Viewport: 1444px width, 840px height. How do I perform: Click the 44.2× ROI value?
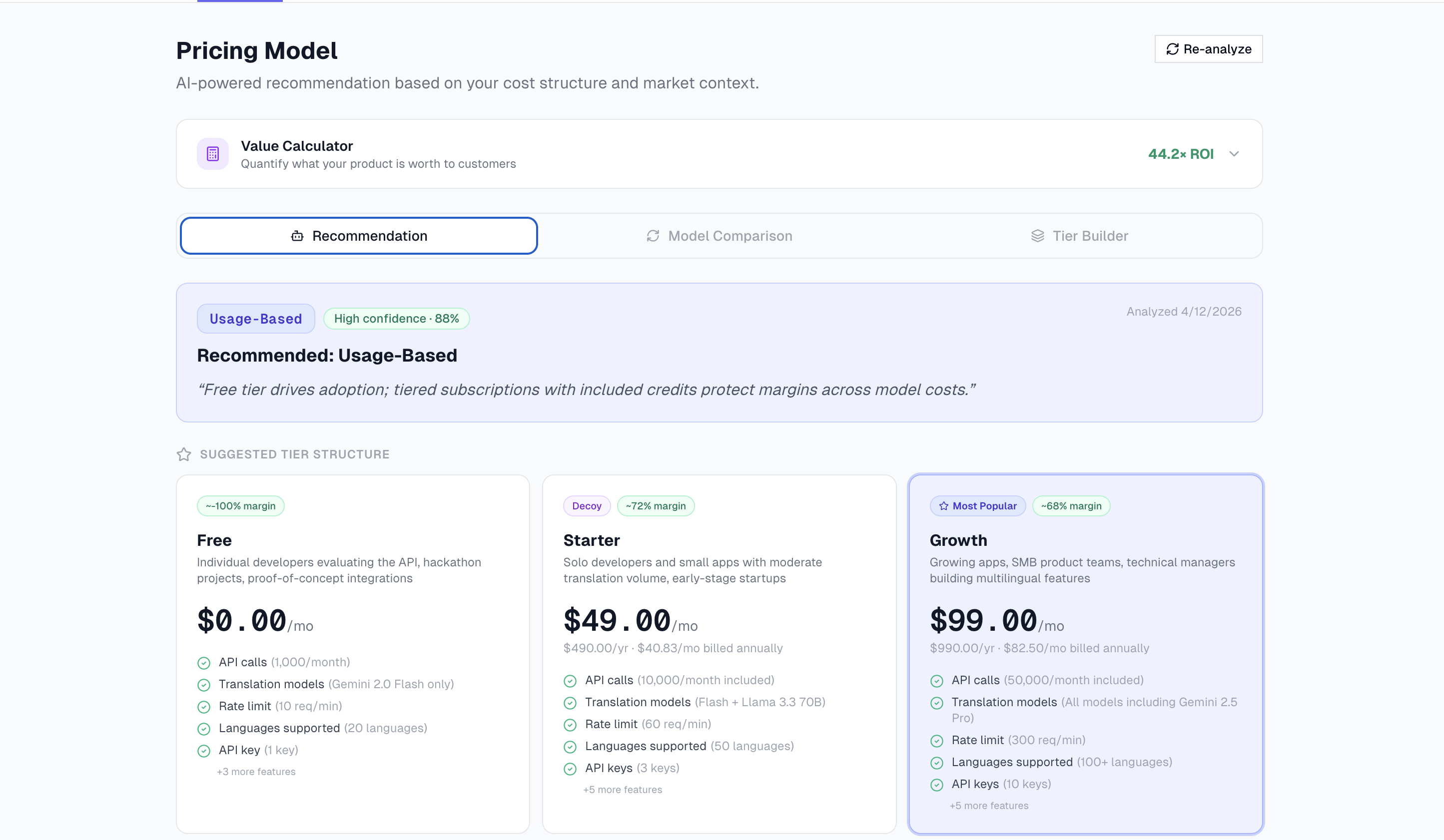click(x=1180, y=153)
